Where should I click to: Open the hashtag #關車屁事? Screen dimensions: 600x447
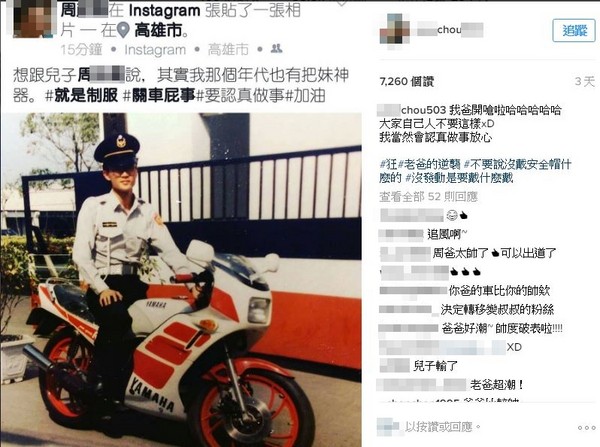159,96
